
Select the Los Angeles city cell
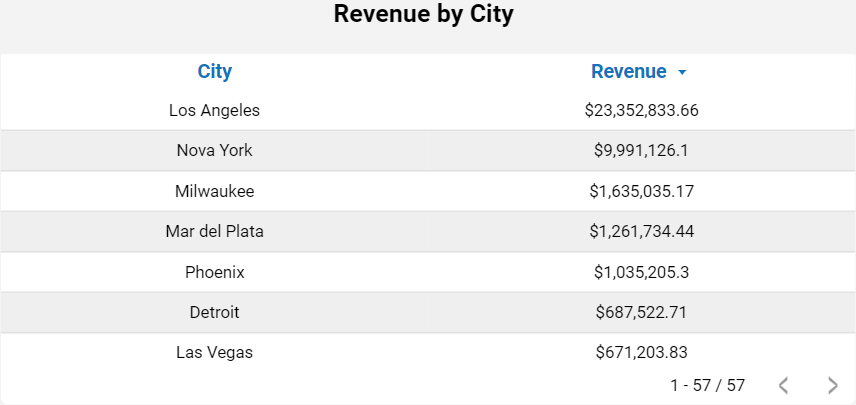[215, 110]
